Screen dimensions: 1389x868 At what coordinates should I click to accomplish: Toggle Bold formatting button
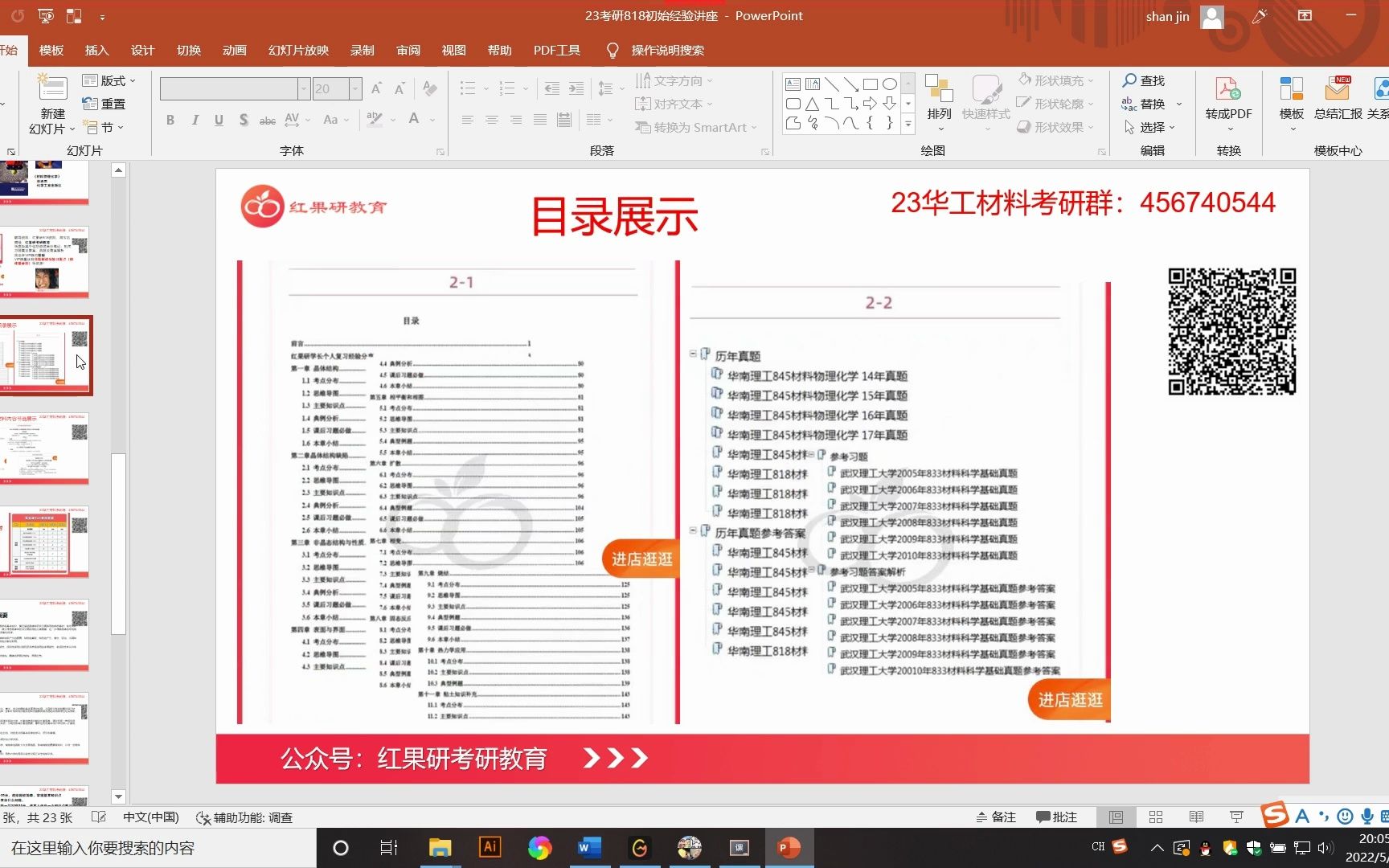170,120
